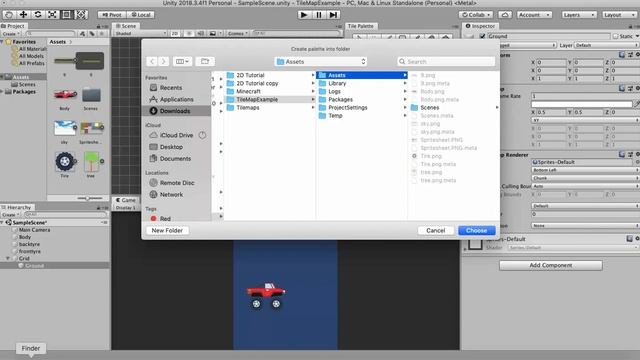Click the Choose button
The height and width of the screenshot is (360, 640).
tap(476, 231)
